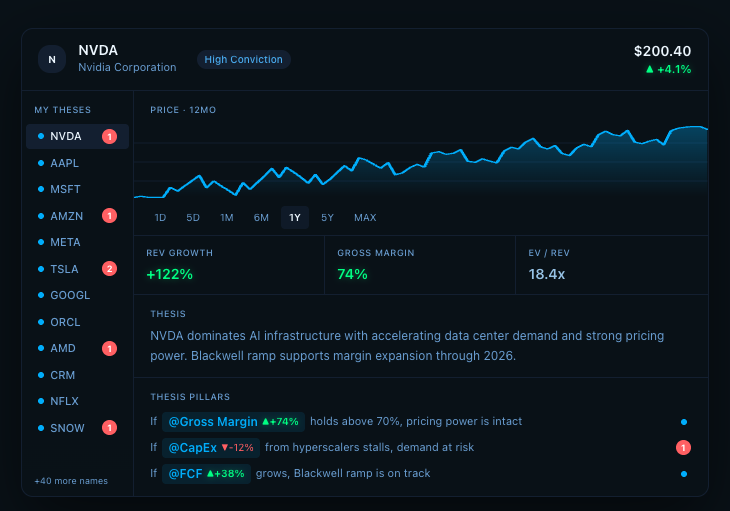Open the CRM thesis
730x511 pixels.
point(77,375)
